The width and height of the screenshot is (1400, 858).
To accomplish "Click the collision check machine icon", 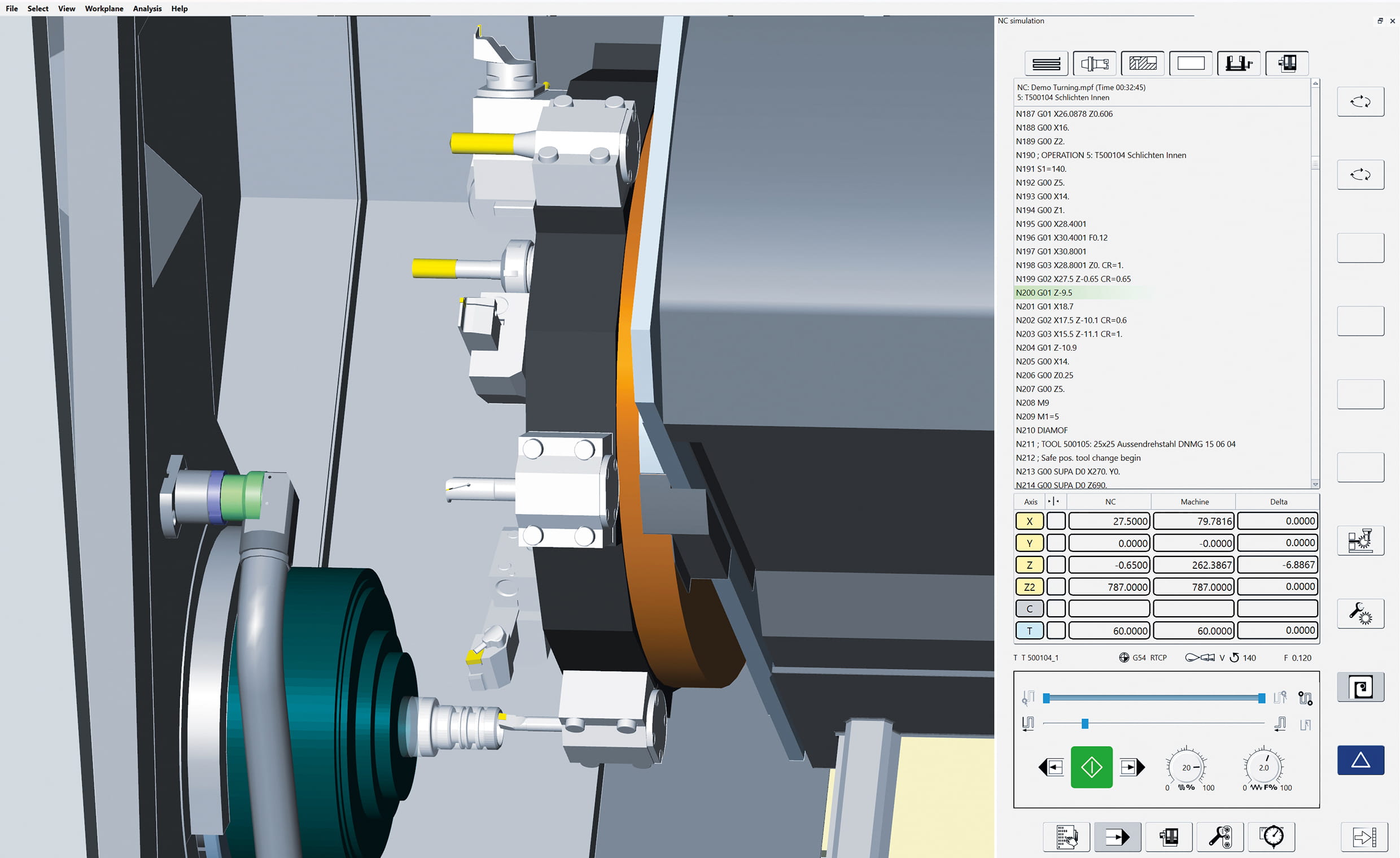I will pyautogui.click(x=1360, y=540).
